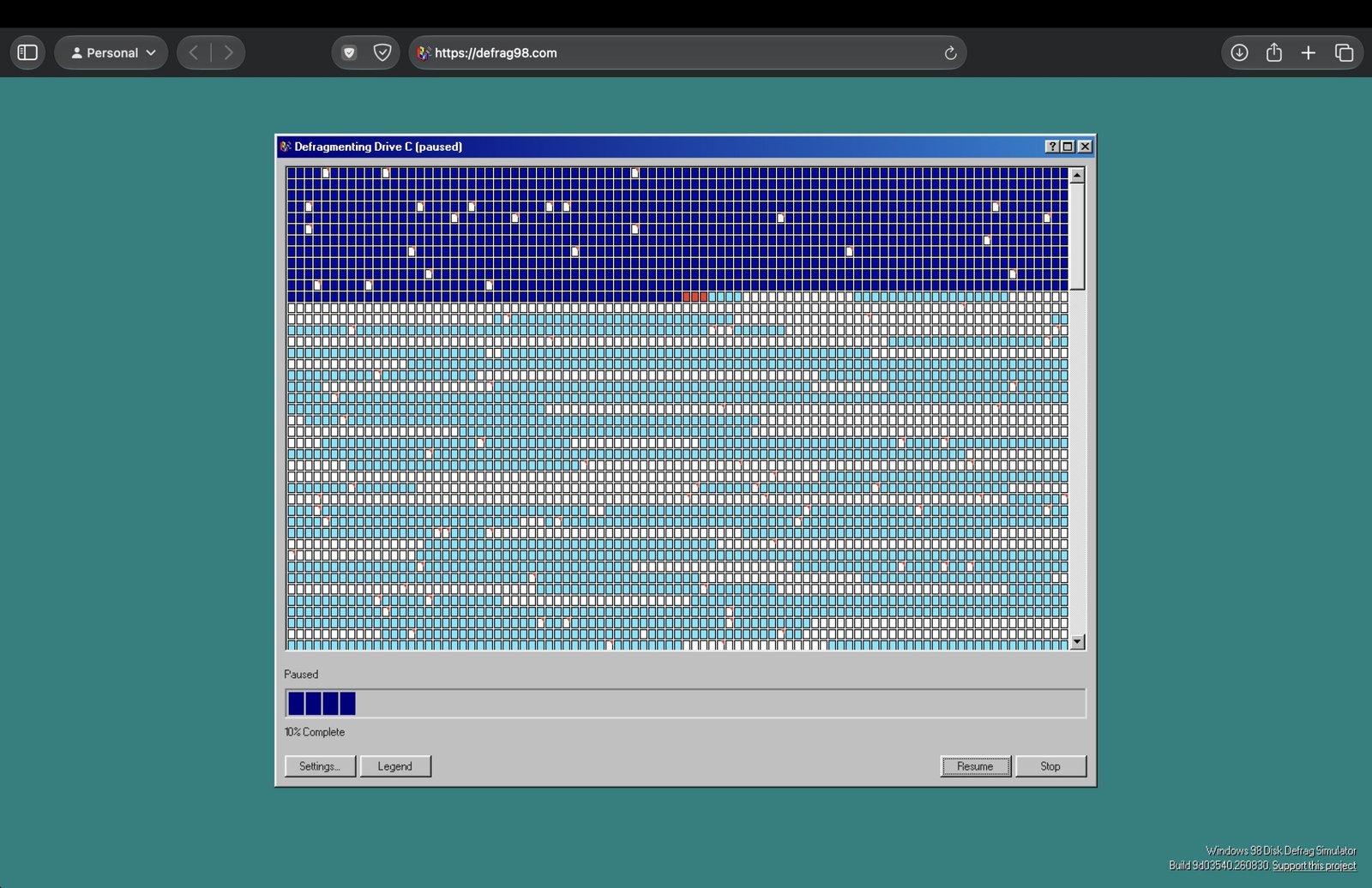Focus the defrag98.com address bar
This screenshot has width=1372, height=888.
pyautogui.click(x=688, y=52)
